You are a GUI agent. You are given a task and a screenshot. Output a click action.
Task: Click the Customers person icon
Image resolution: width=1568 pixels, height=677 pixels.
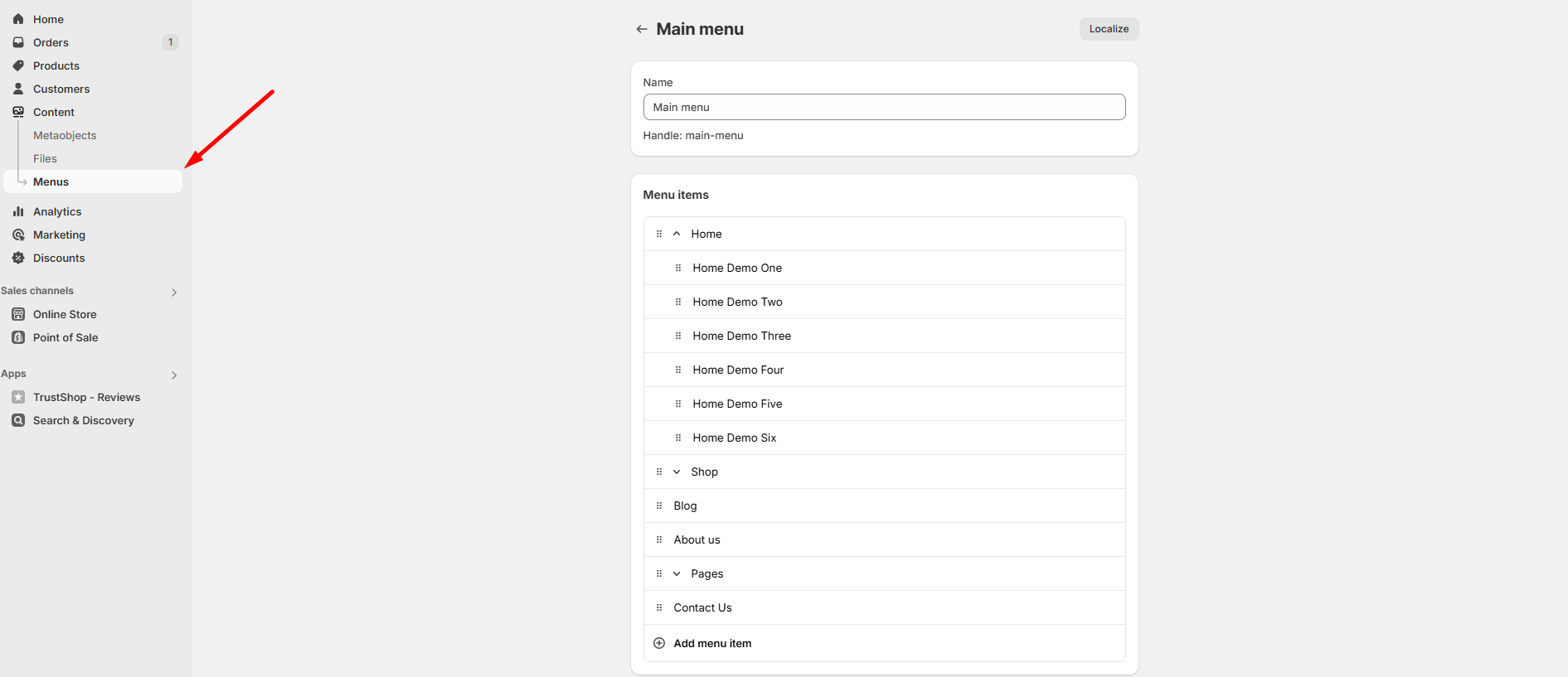click(18, 89)
